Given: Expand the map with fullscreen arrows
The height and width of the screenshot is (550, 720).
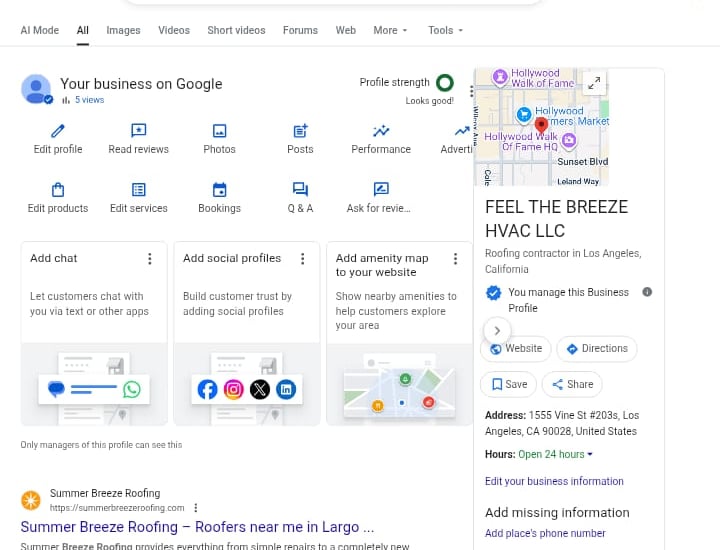Looking at the screenshot, I should pos(594,83).
